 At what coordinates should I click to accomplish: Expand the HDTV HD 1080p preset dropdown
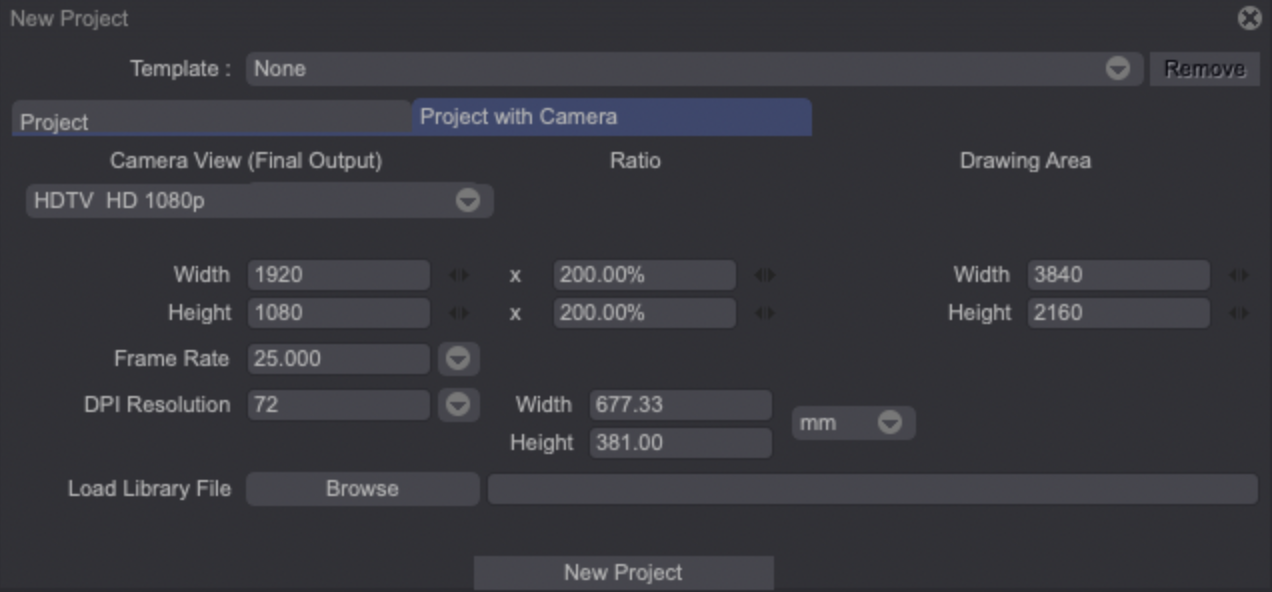pyautogui.click(x=467, y=201)
